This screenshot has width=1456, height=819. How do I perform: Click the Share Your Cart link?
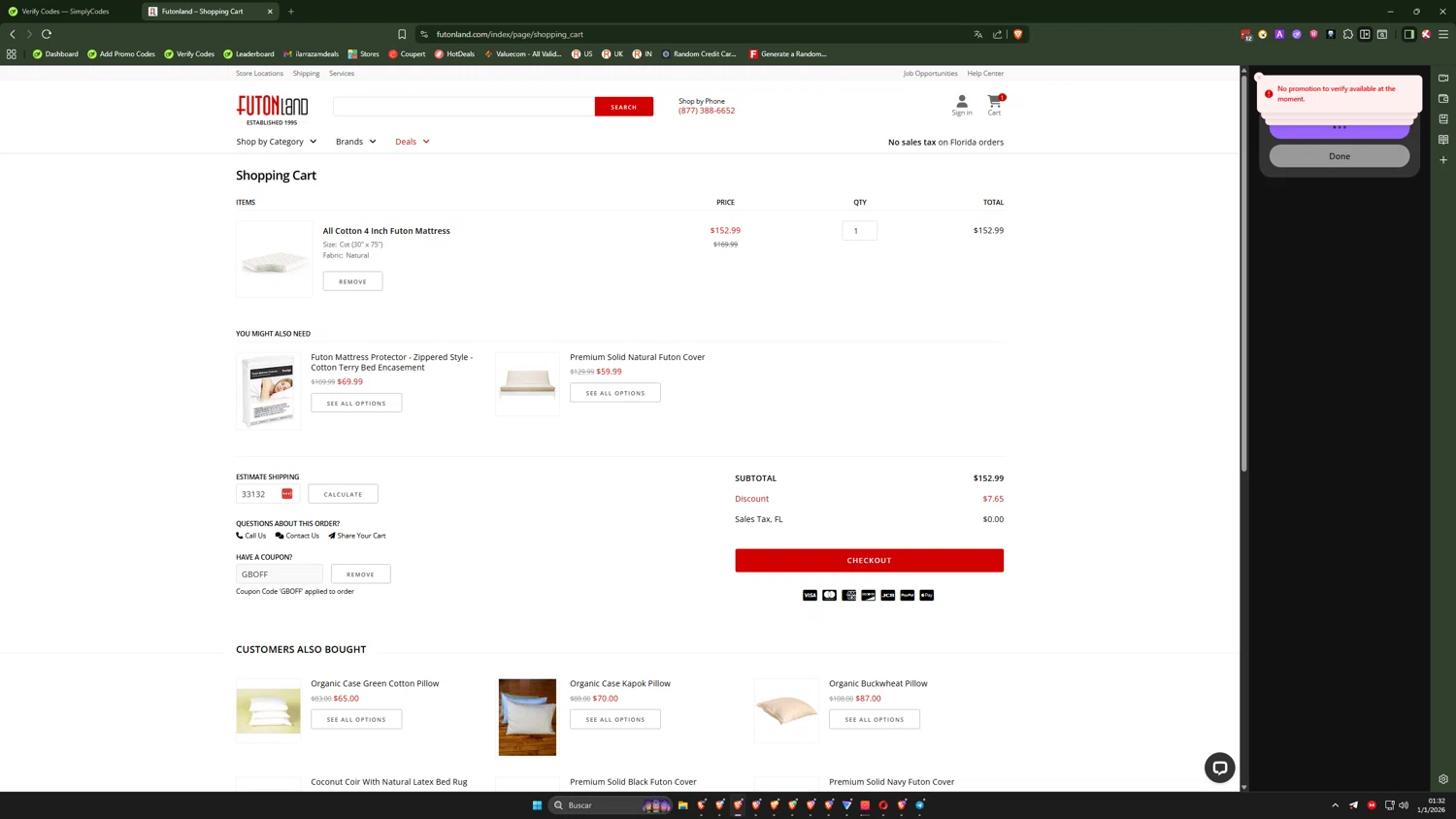(x=356, y=536)
